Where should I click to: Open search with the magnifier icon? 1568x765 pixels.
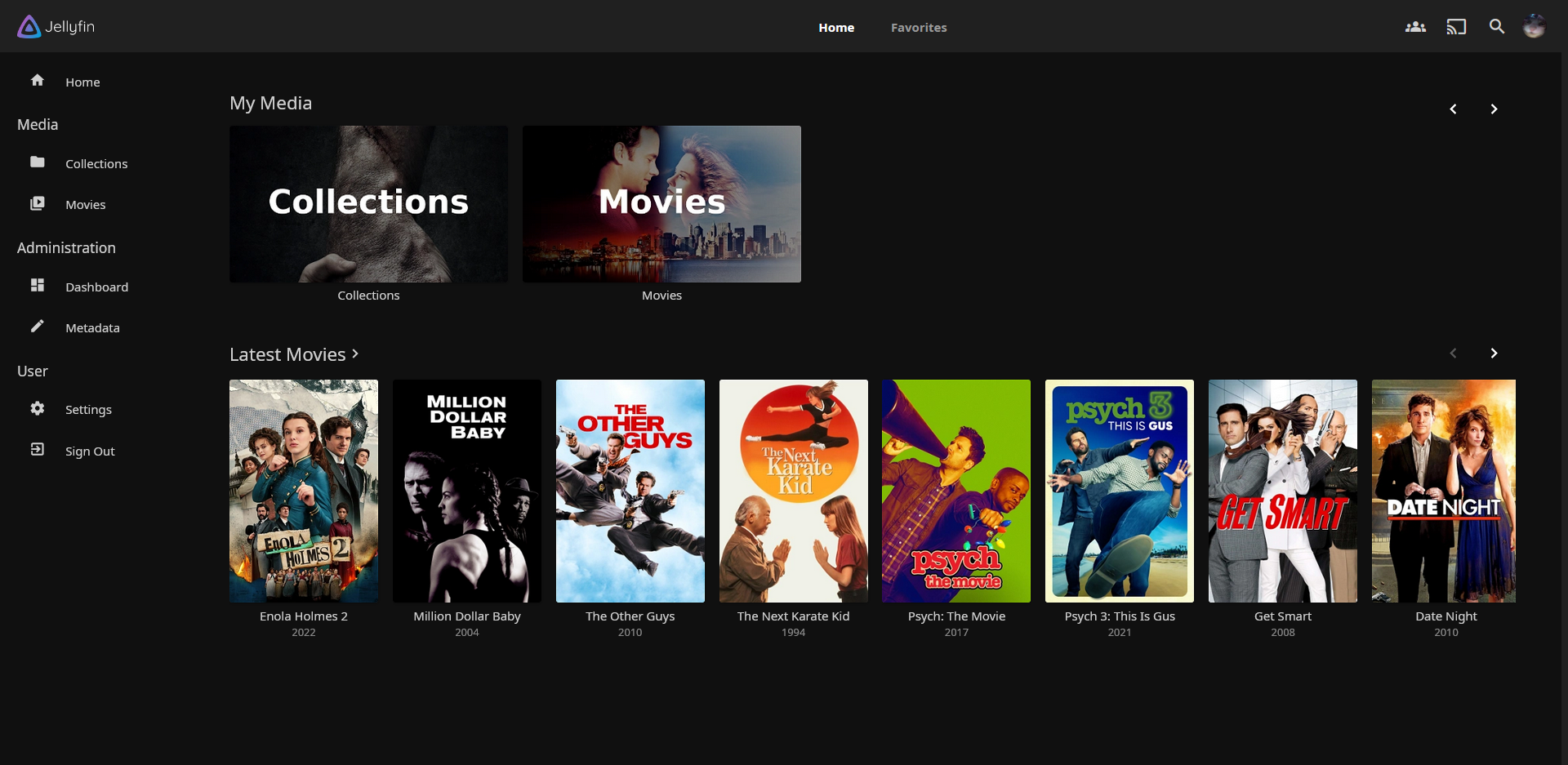[1496, 27]
